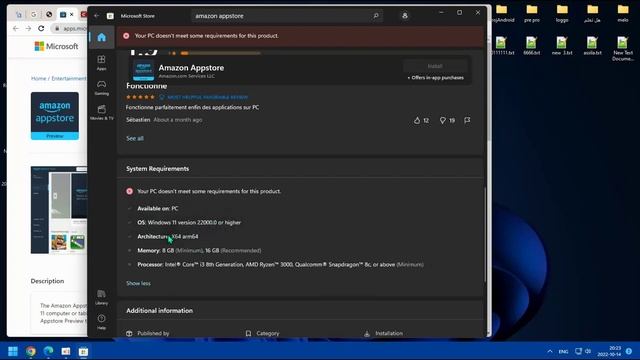Collapse requirements with Show less
The width and height of the screenshot is (640, 360).
138,283
